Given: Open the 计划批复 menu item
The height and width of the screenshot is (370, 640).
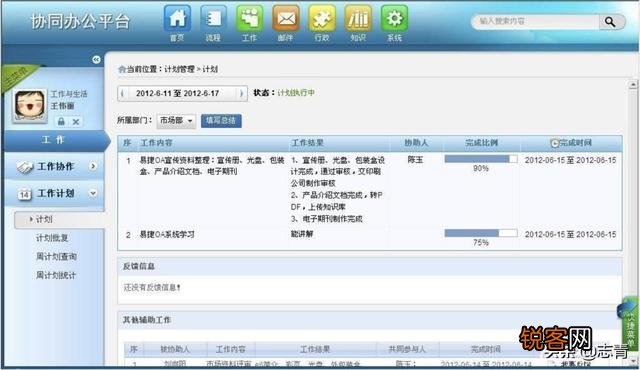Looking at the screenshot, I should (x=52, y=238).
